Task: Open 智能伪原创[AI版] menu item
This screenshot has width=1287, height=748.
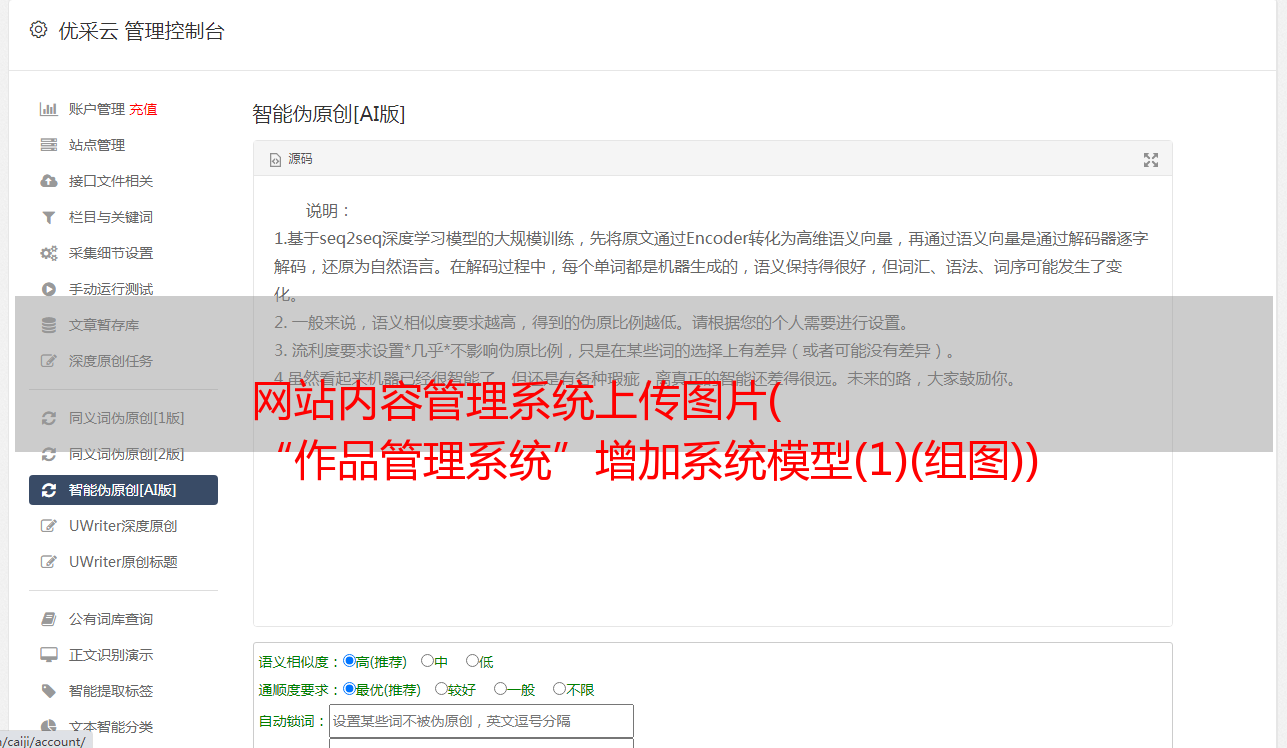Action: (x=123, y=490)
